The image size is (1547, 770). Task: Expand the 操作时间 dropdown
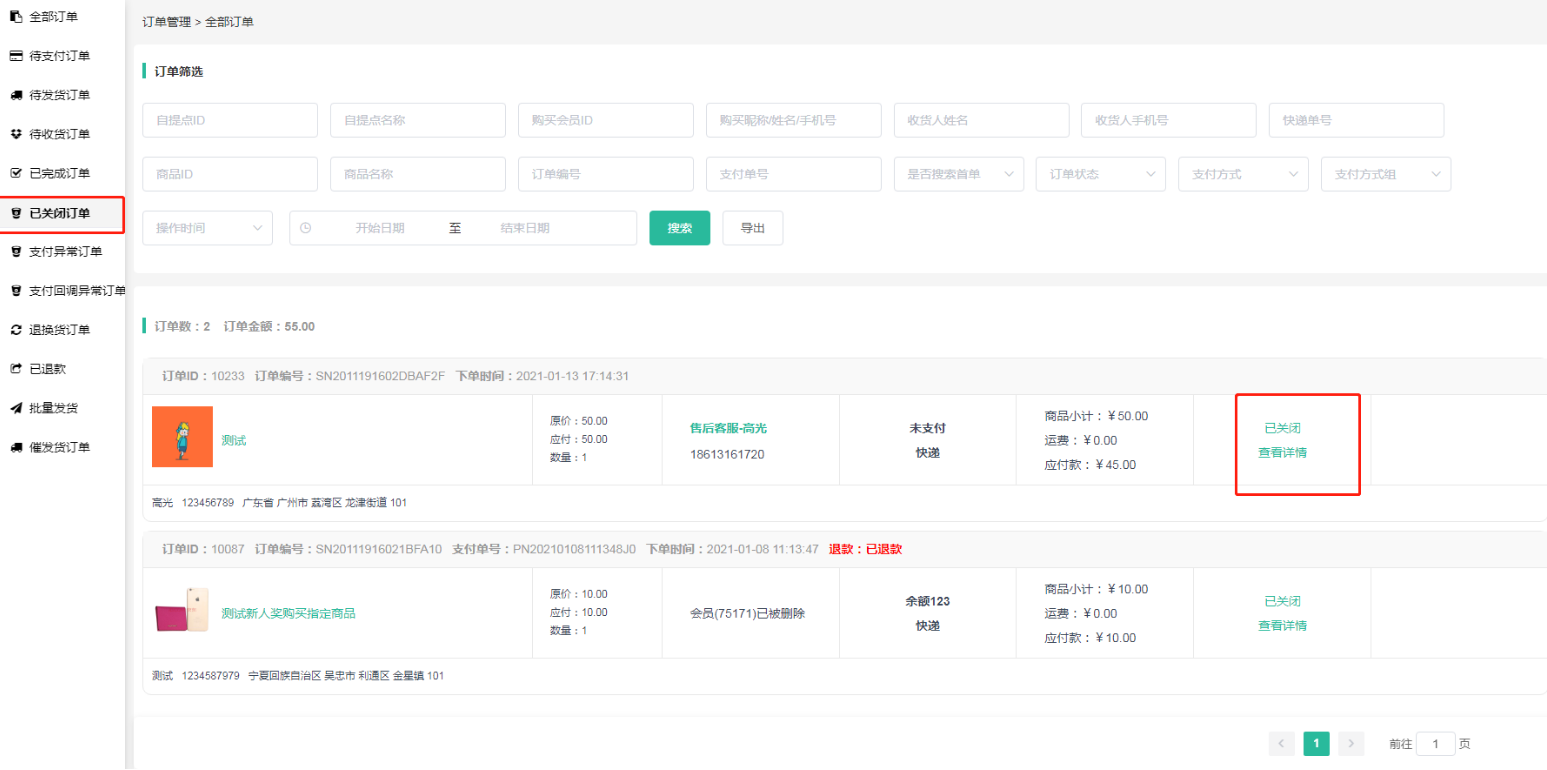(207, 228)
